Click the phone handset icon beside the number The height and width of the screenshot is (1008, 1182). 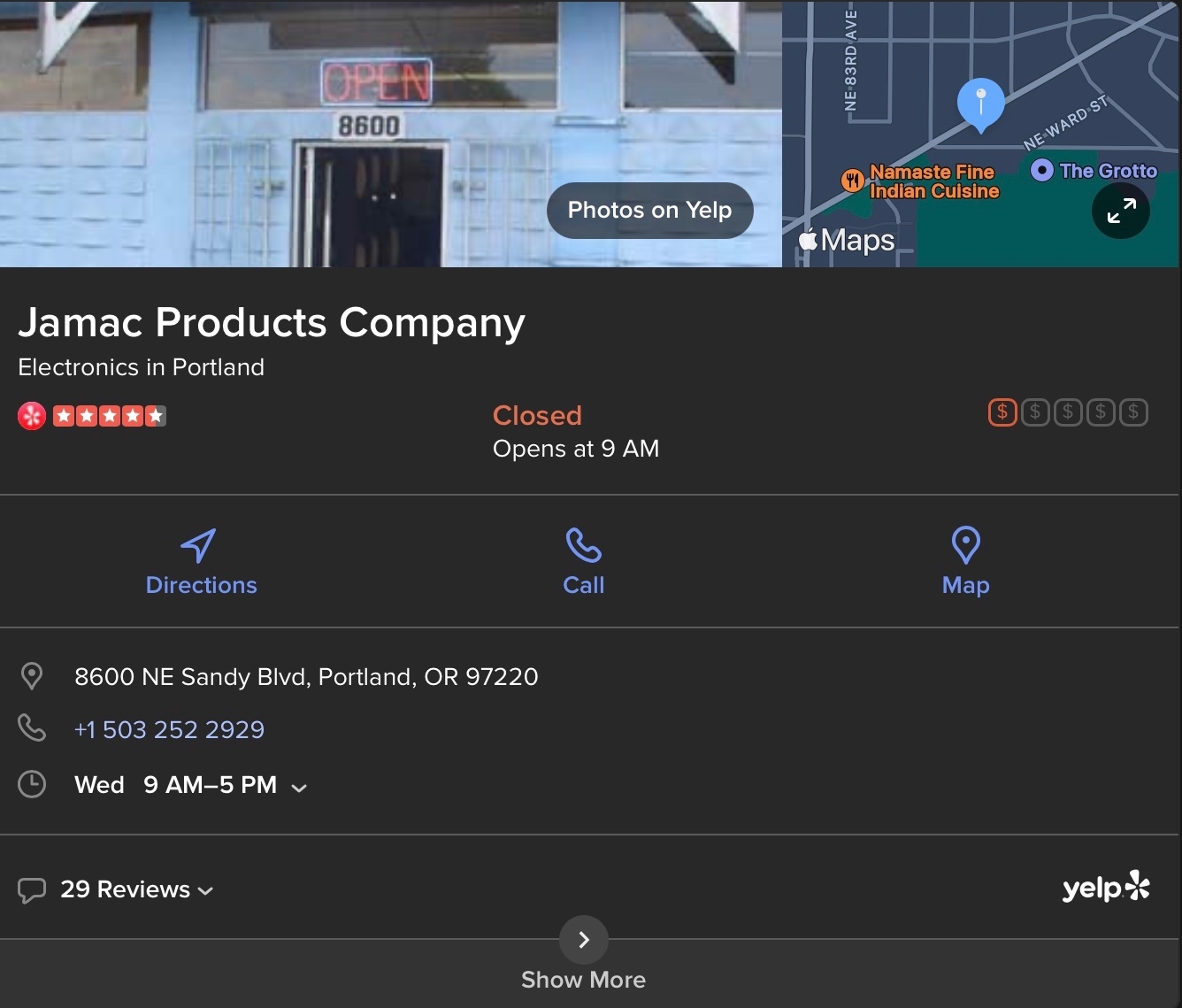tap(32, 728)
